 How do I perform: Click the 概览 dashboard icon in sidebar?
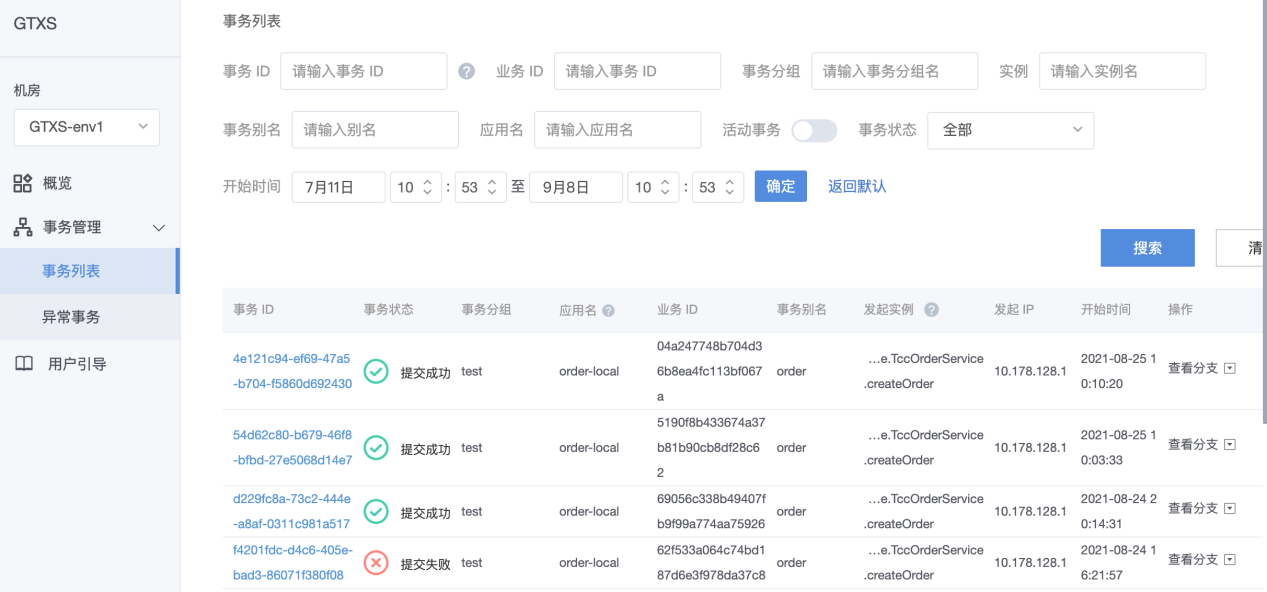(x=22, y=183)
